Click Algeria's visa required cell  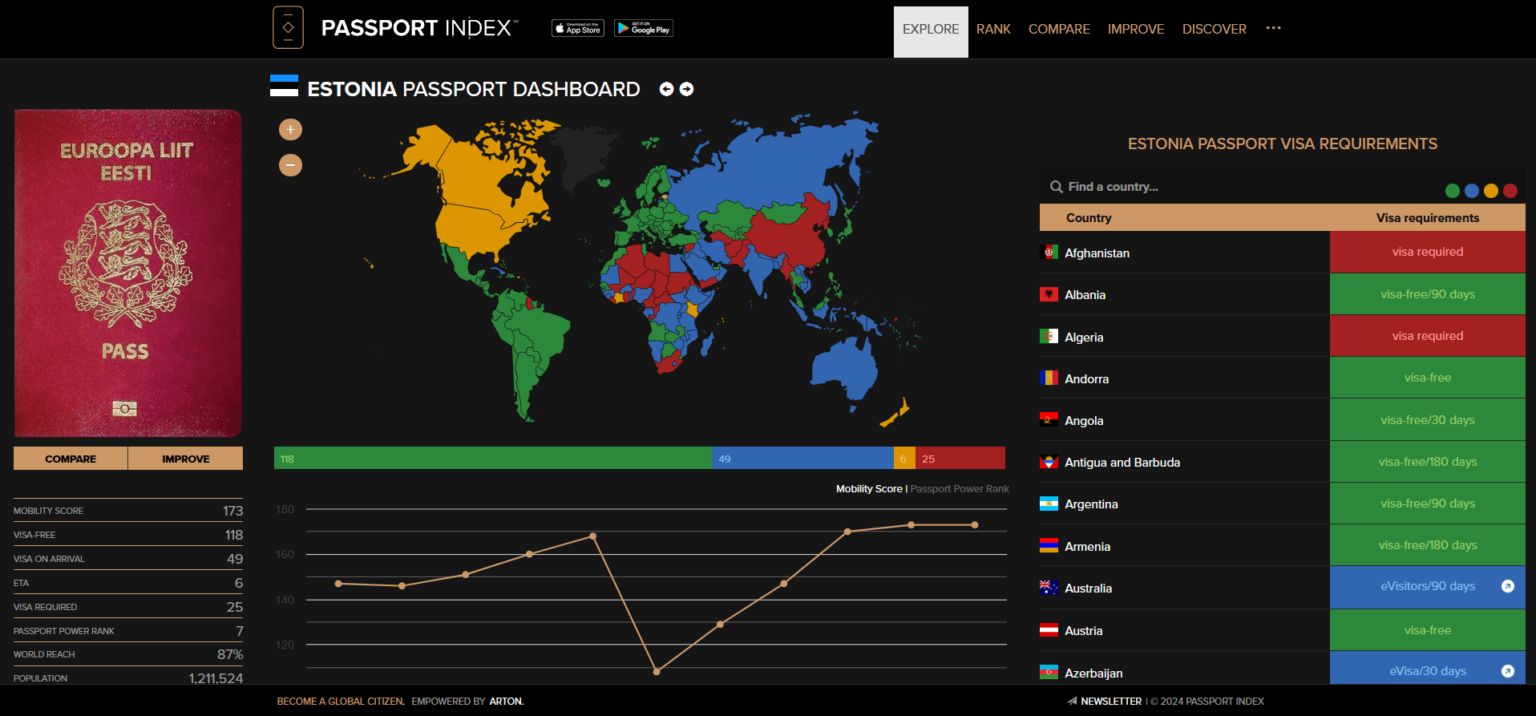pyautogui.click(x=1428, y=336)
